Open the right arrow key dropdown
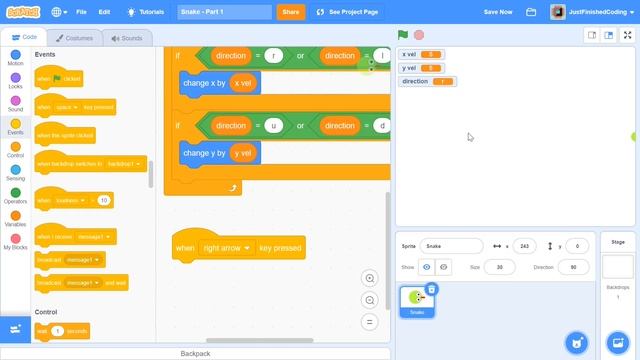This screenshot has height=360, width=640. 227,248
